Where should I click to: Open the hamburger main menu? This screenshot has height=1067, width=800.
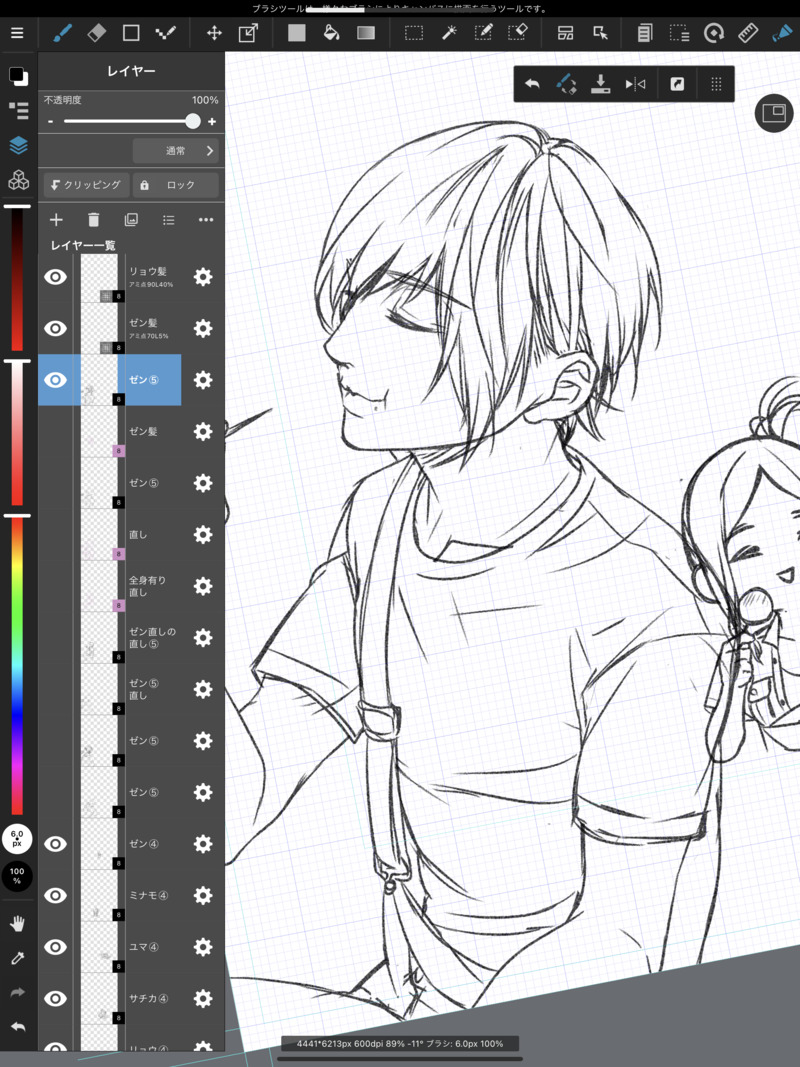pyautogui.click(x=17, y=33)
